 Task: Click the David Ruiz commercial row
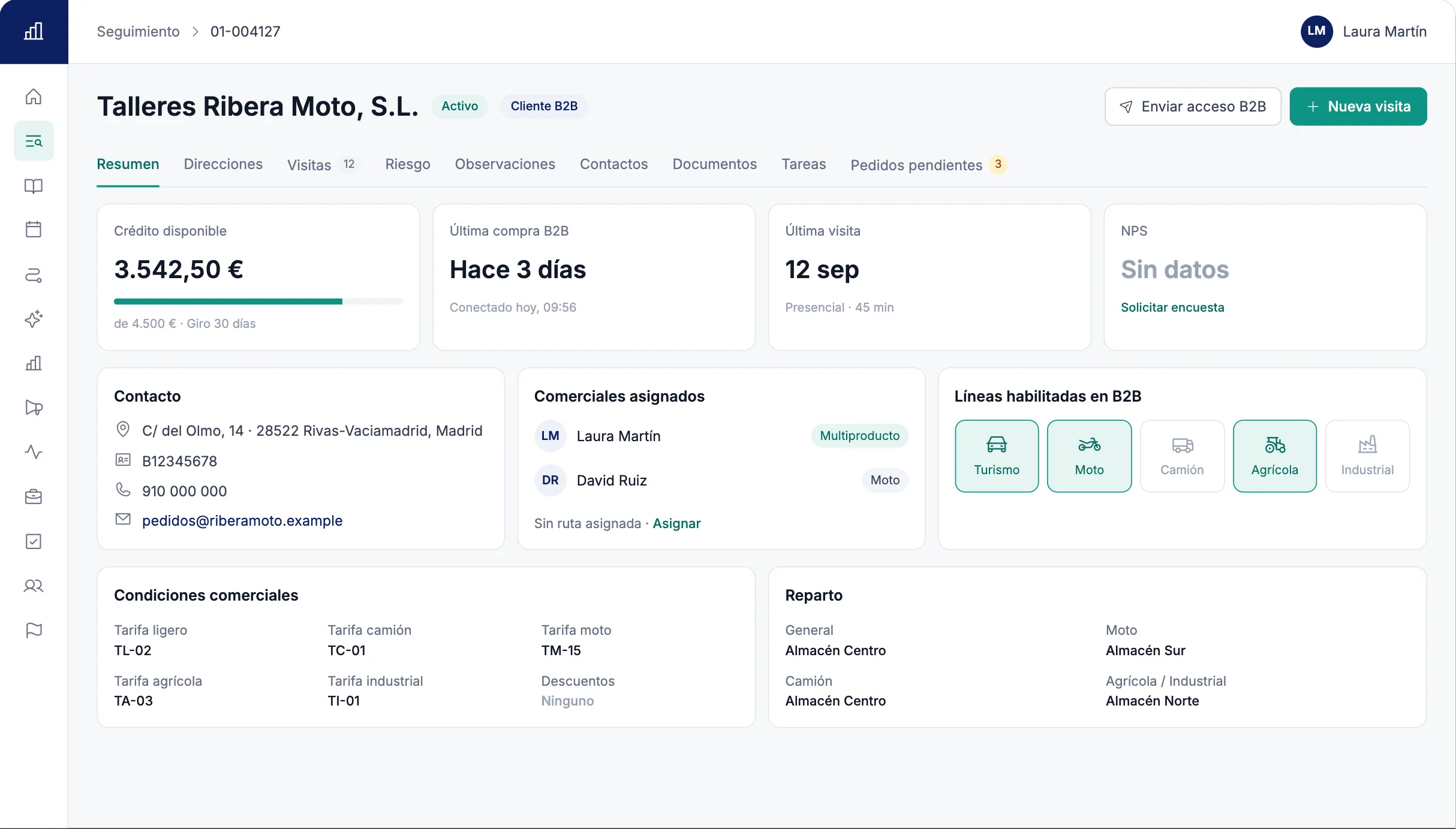721,480
